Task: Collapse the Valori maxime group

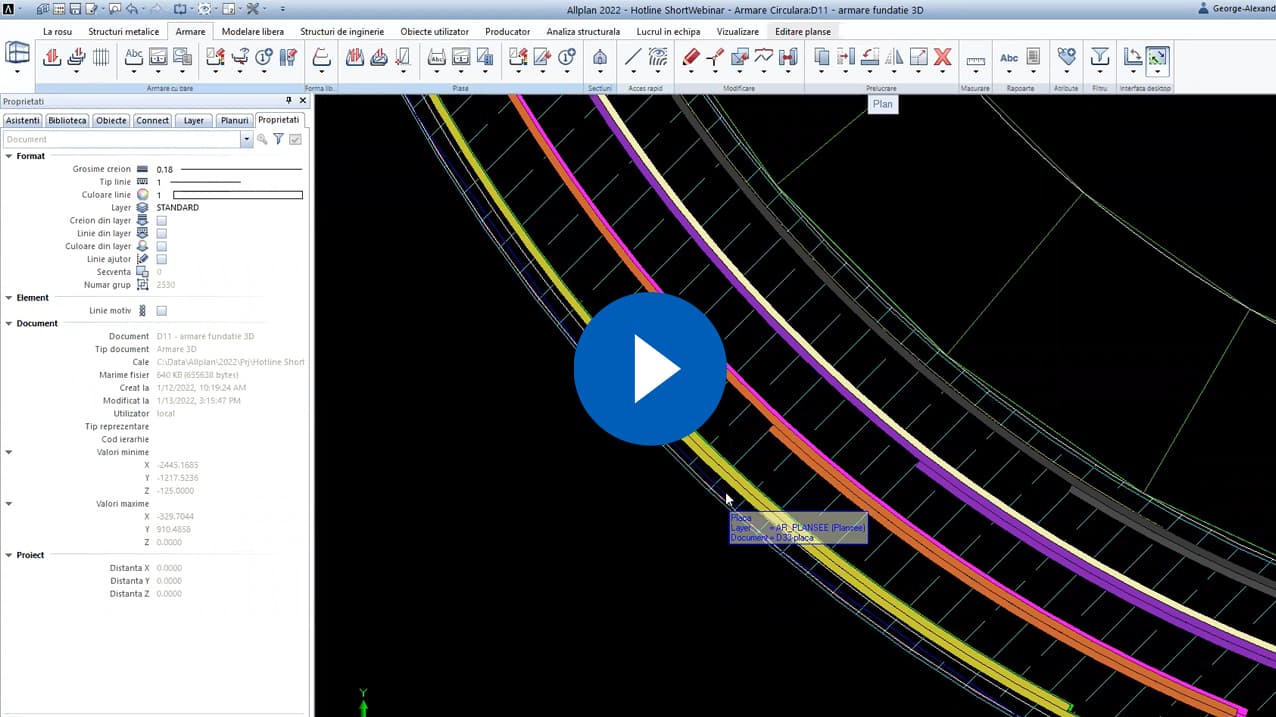Action: tap(9, 504)
